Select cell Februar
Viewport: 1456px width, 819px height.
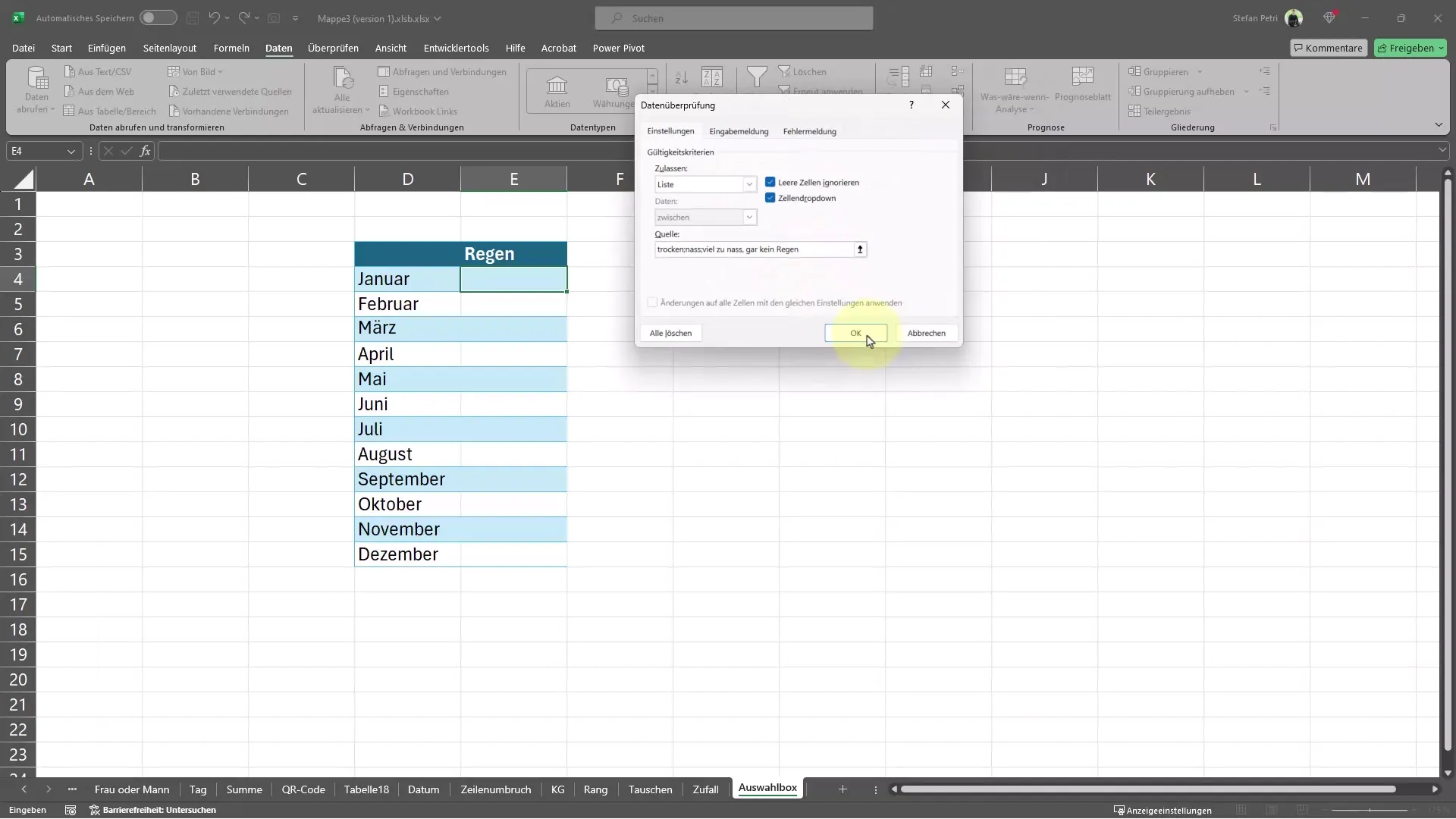(x=407, y=304)
